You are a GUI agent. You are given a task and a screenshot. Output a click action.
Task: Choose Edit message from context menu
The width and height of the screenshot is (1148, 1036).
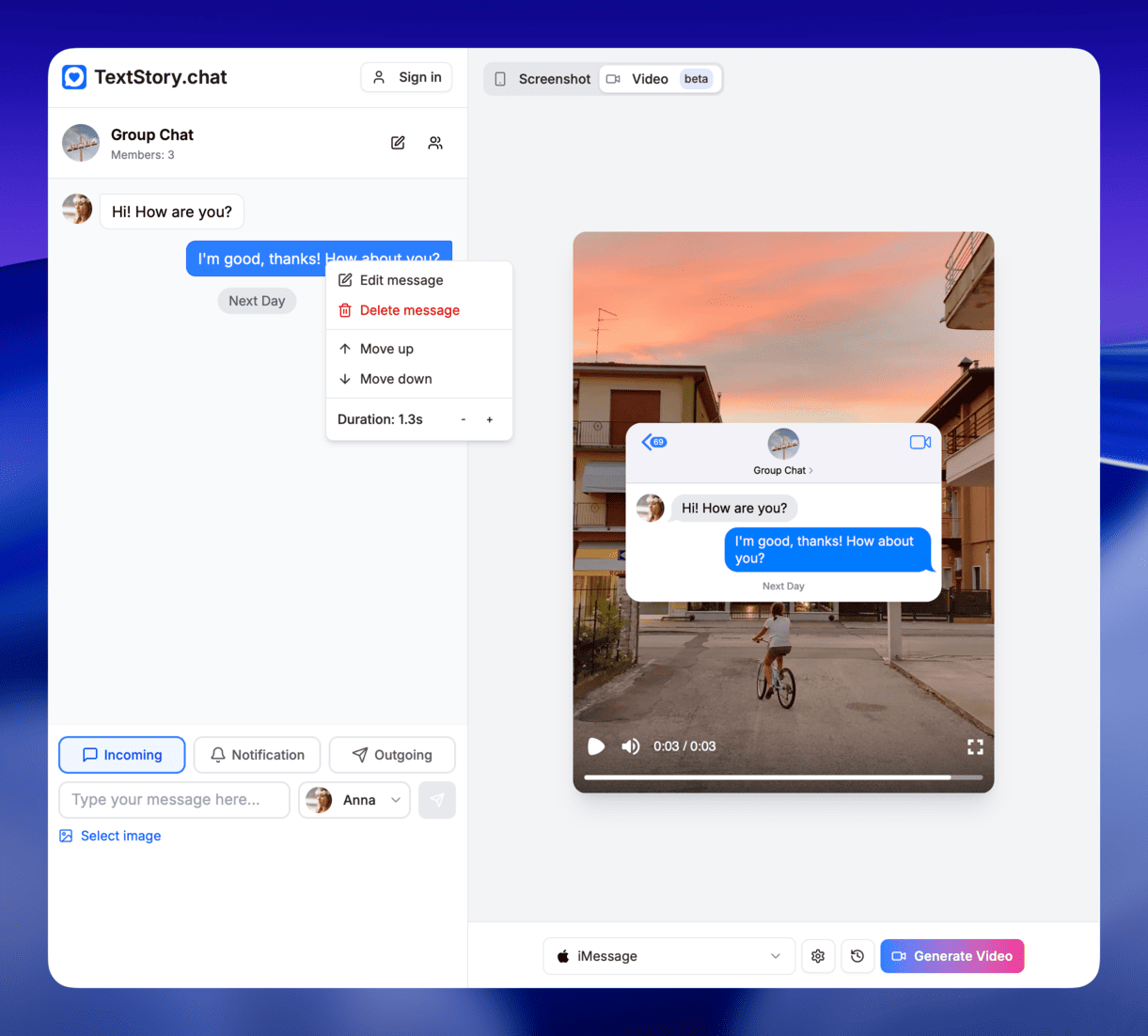[x=401, y=280]
